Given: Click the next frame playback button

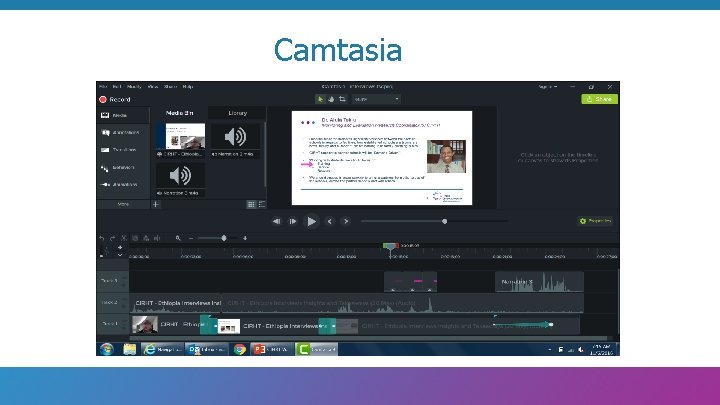Looking at the screenshot, I should 292,221.
